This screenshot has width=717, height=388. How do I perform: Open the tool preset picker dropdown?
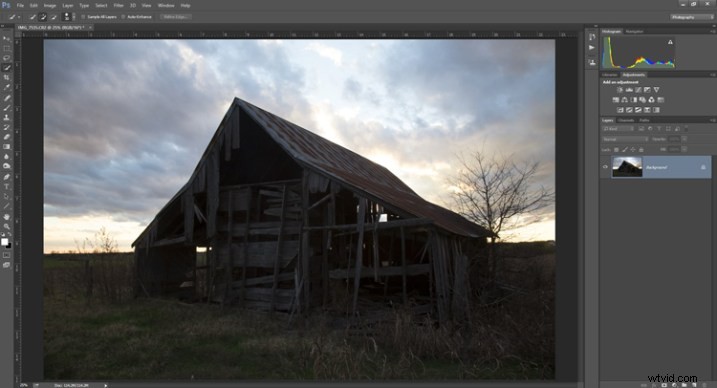click(x=19, y=17)
